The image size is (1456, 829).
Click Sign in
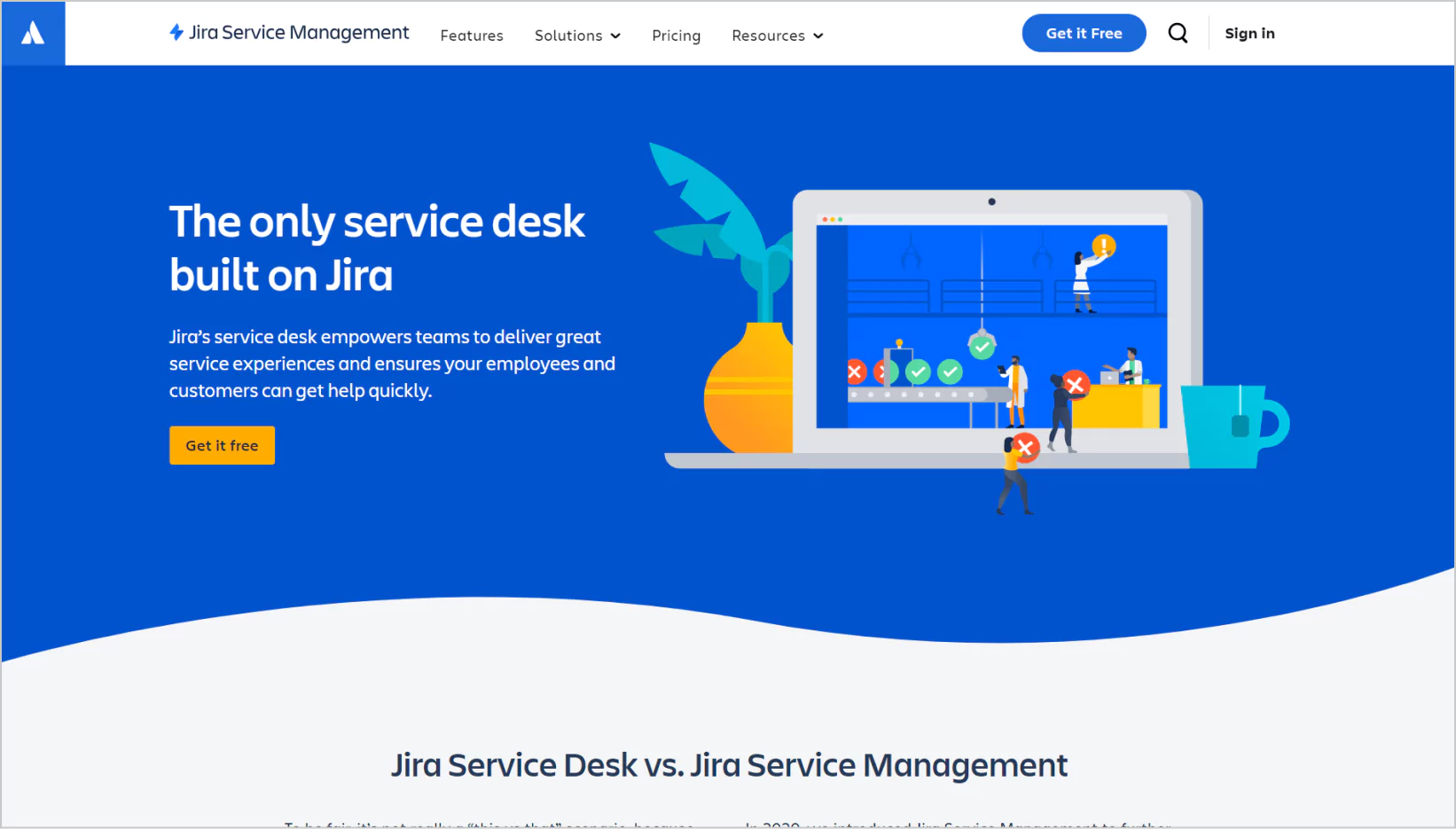1249,34
